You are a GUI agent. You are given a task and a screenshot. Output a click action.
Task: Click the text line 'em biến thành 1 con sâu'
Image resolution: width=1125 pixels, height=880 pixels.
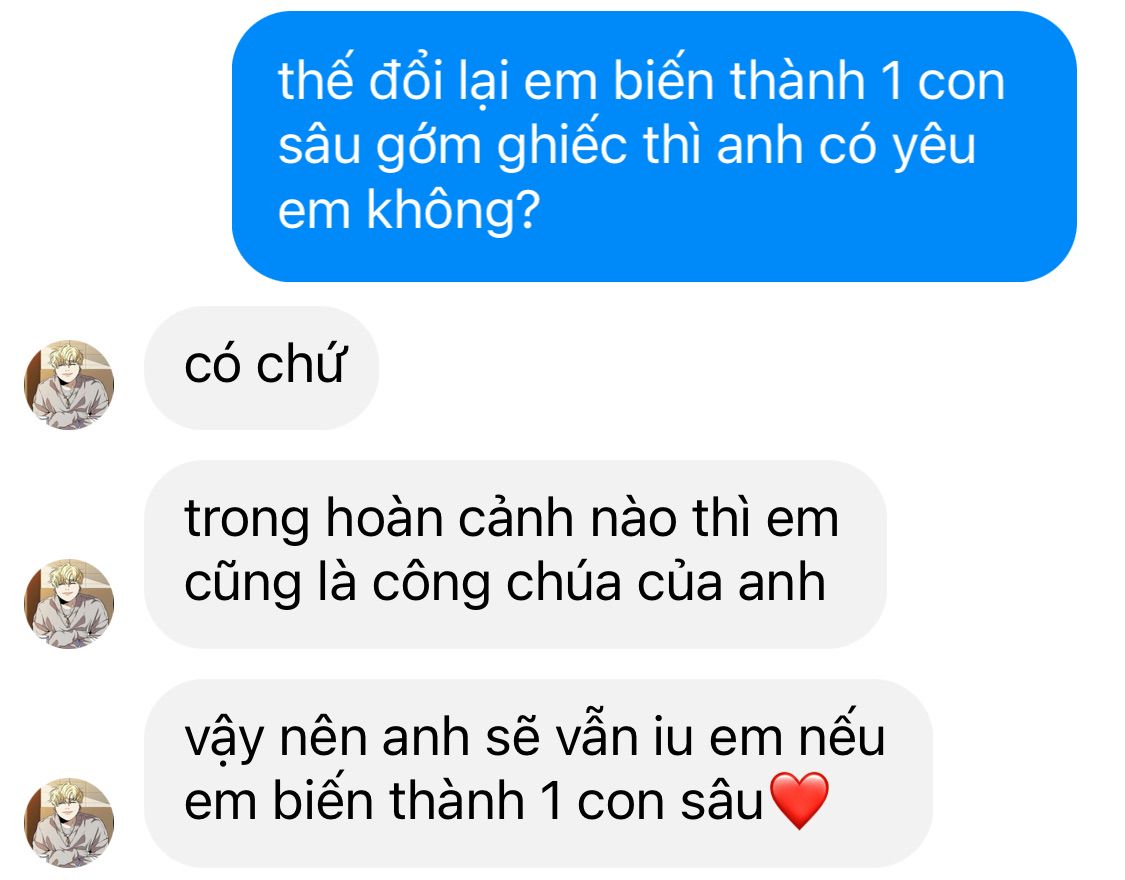474,801
